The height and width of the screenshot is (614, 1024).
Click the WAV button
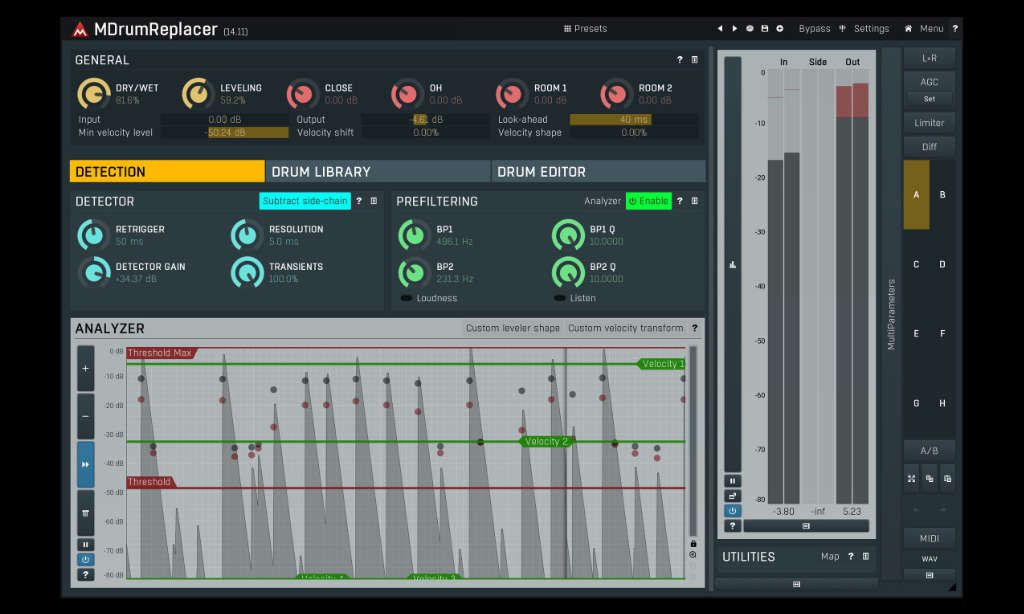[x=929, y=559]
